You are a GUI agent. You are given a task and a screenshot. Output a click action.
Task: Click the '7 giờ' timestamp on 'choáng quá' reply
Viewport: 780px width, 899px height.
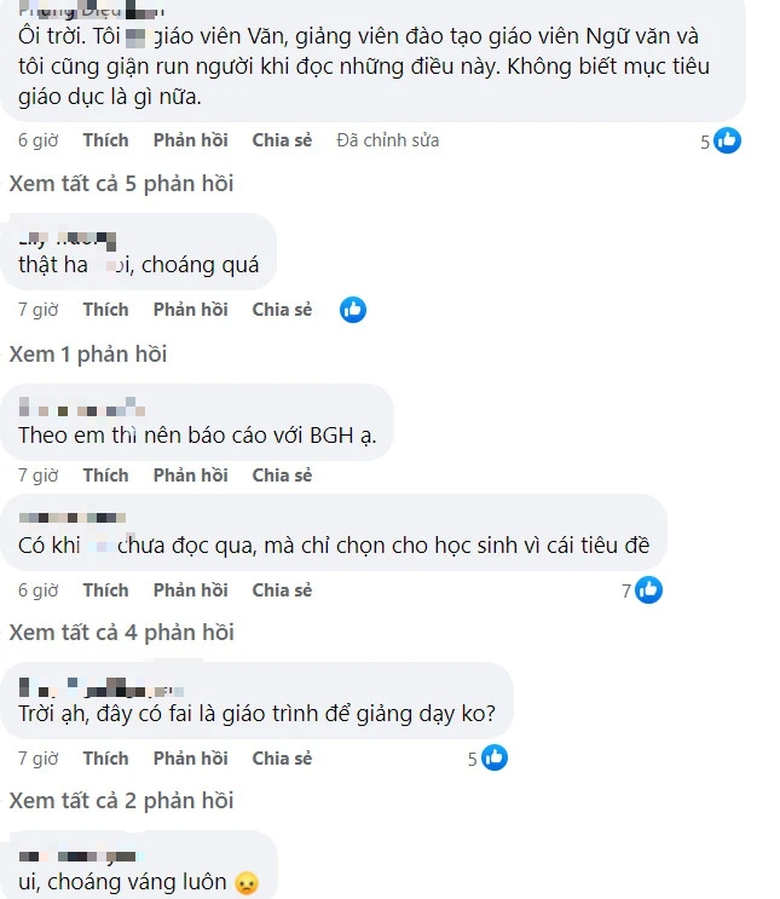37,310
